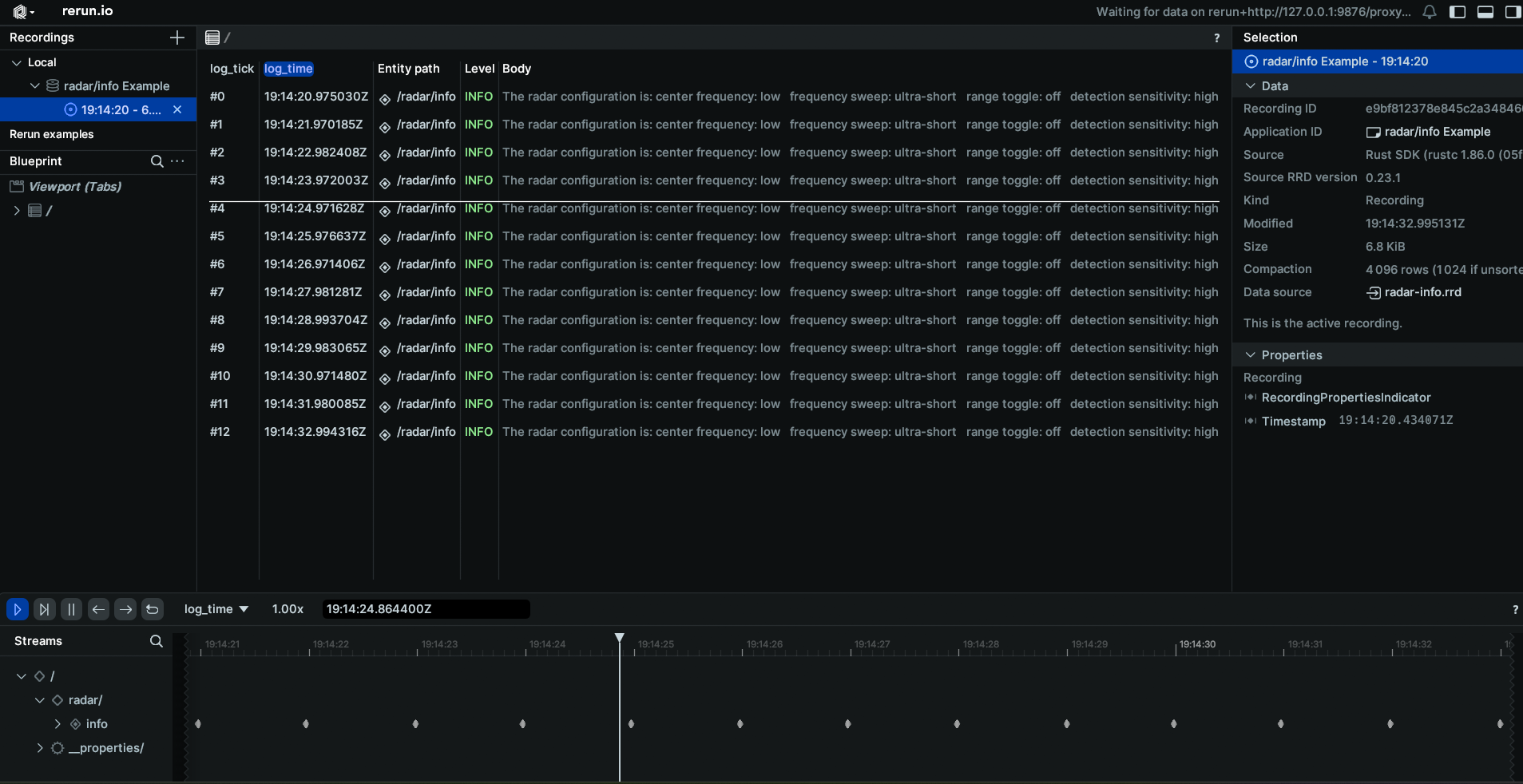Viewport: 1523px width, 784px height.
Task: Open the Rerun examples link
Action: (x=52, y=134)
